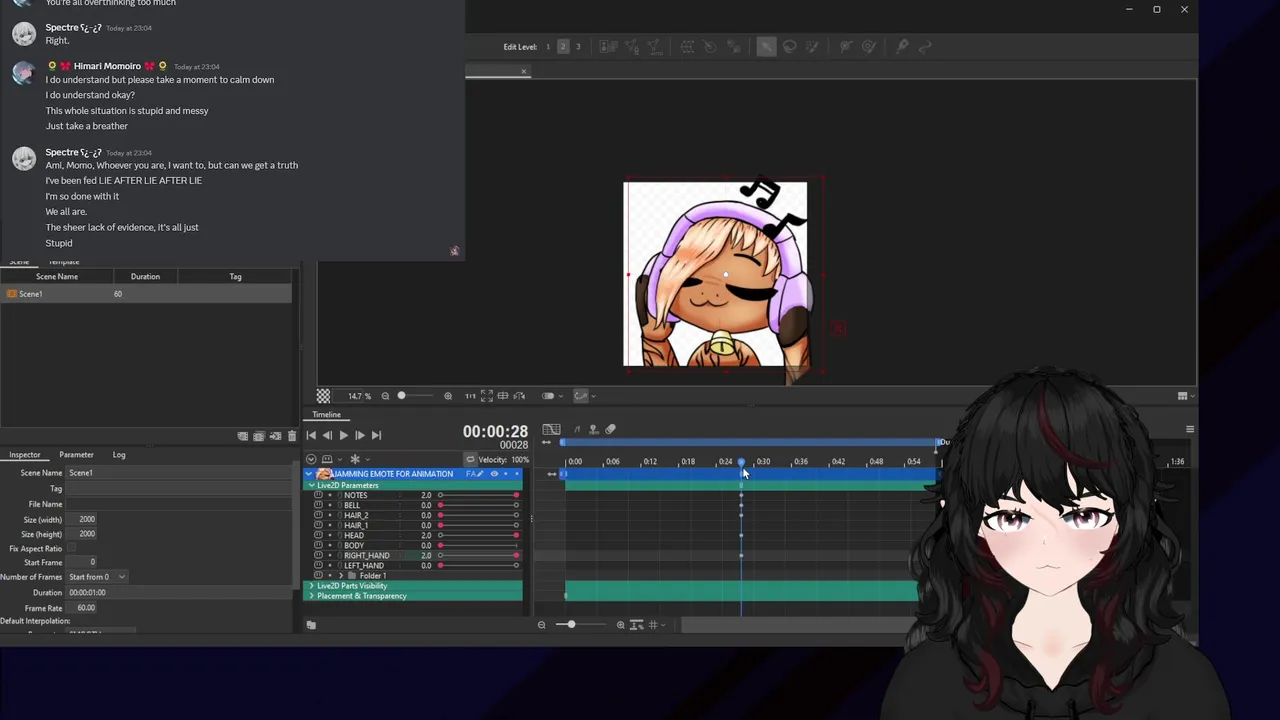Step back one frame in the timeline

327,435
